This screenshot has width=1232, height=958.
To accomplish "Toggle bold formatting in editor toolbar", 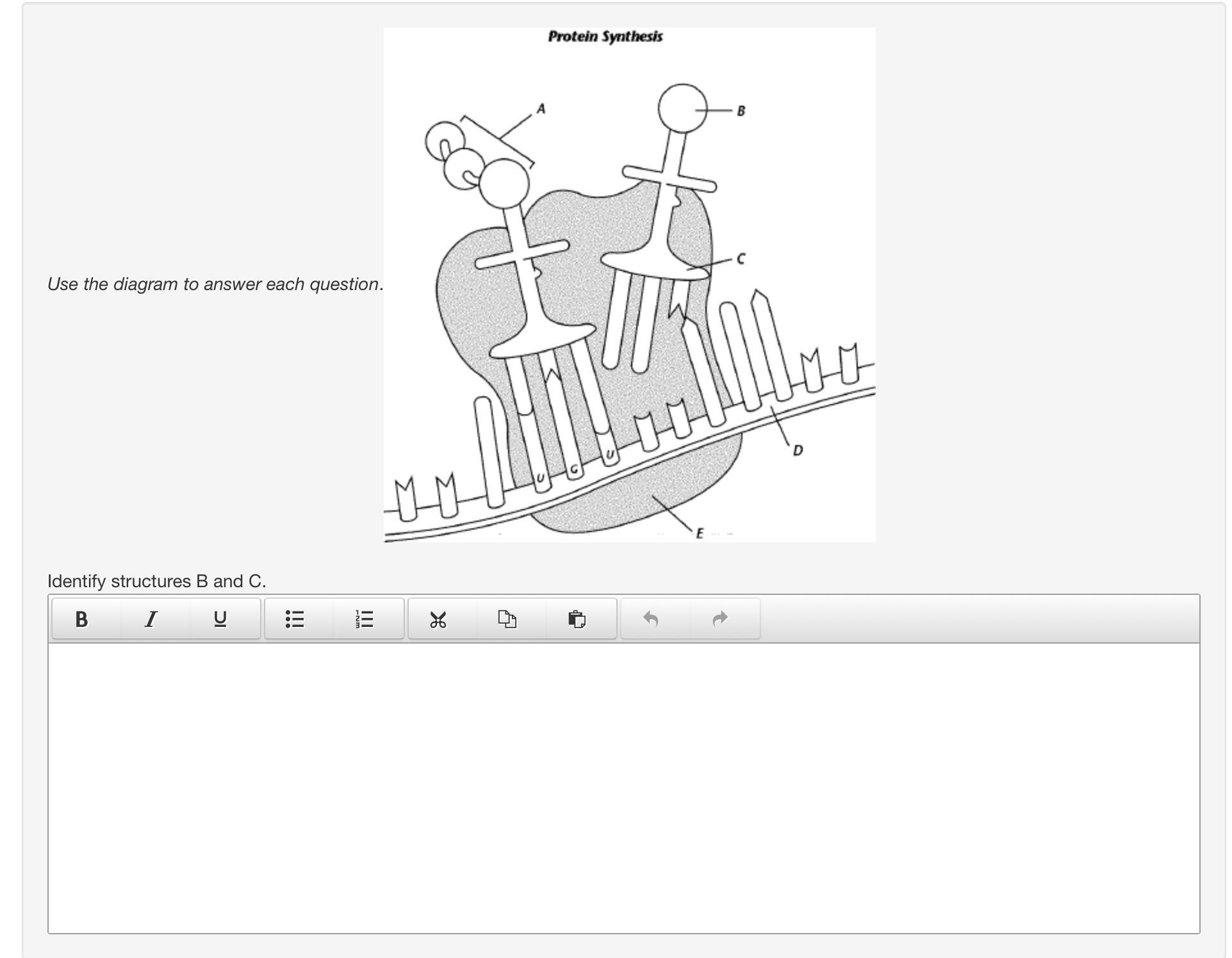I will pyautogui.click(x=81, y=619).
